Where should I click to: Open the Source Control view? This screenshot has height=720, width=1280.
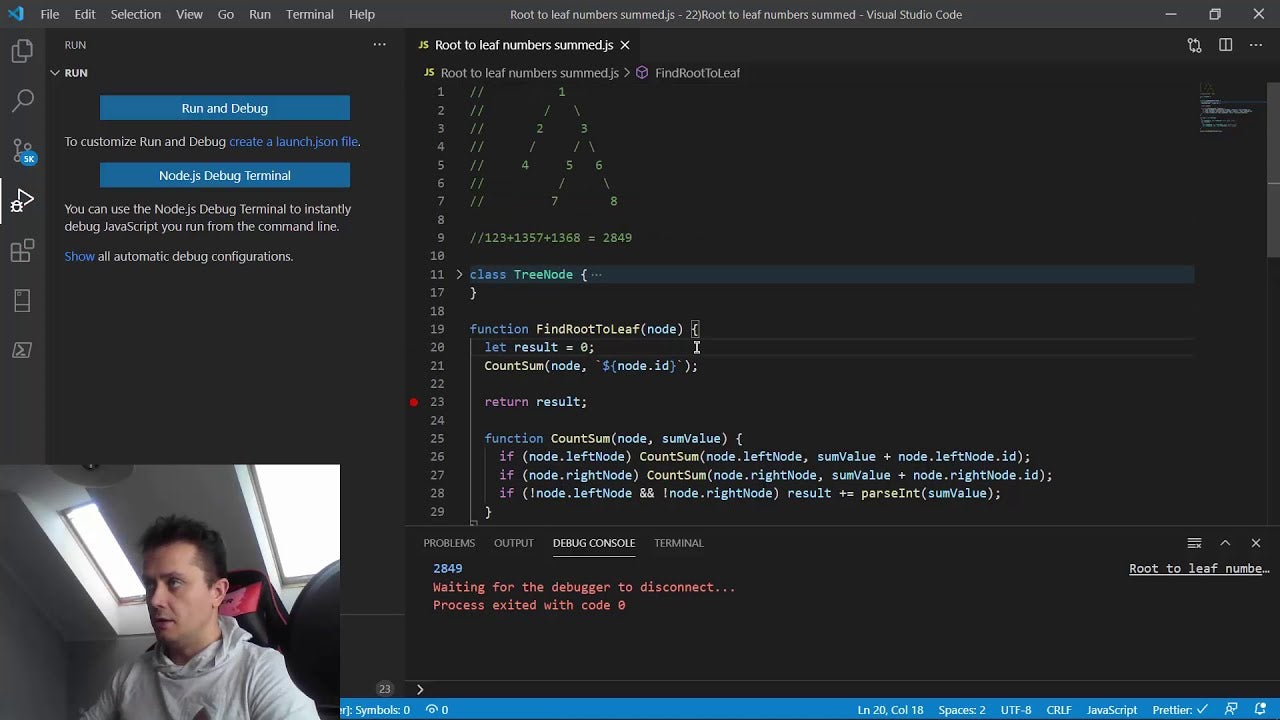pyautogui.click(x=22, y=151)
